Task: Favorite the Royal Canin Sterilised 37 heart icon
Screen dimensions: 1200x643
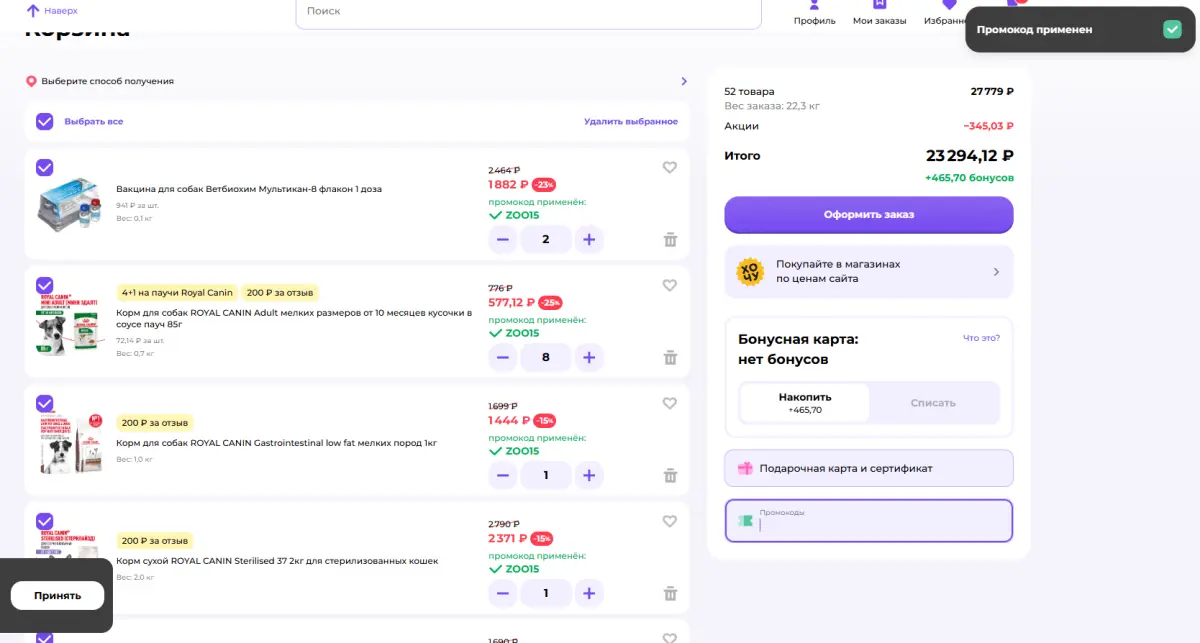Action: click(x=670, y=522)
